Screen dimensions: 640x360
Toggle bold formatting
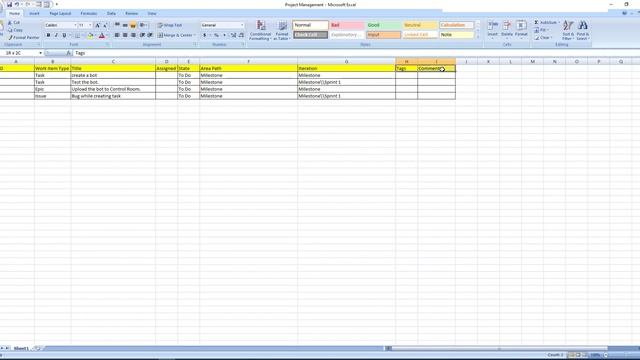coord(48,35)
